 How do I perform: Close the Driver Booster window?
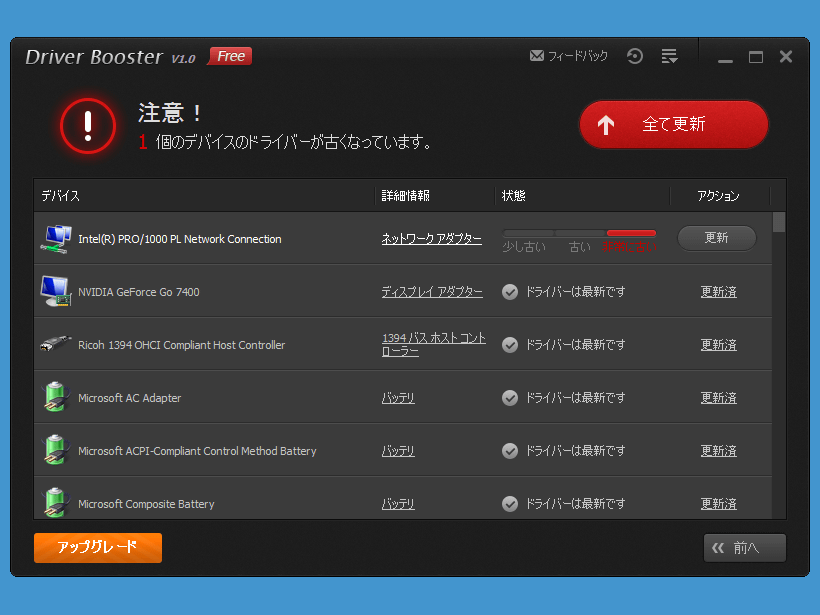(786, 56)
